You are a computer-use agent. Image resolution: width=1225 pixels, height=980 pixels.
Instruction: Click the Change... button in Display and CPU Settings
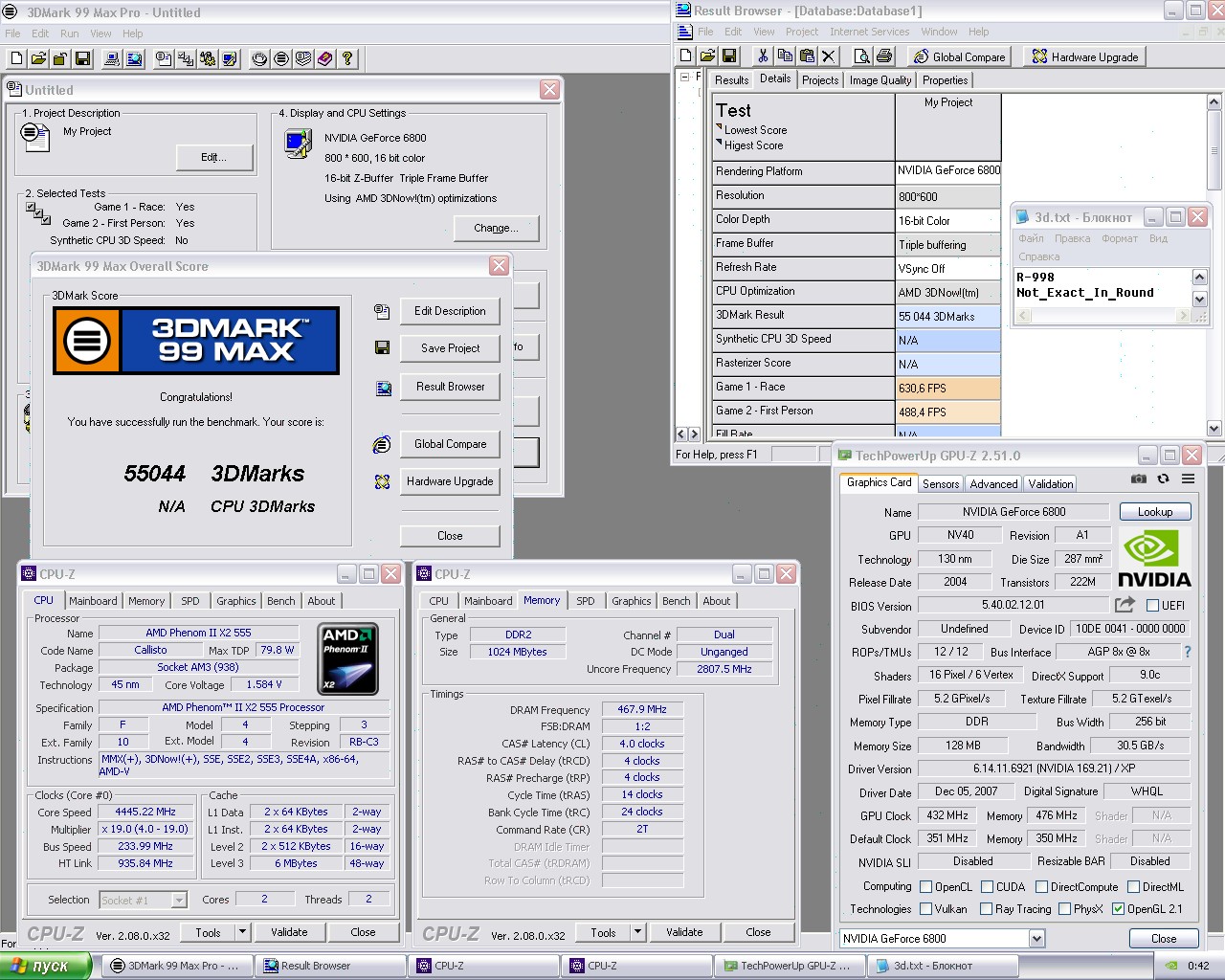point(496,228)
